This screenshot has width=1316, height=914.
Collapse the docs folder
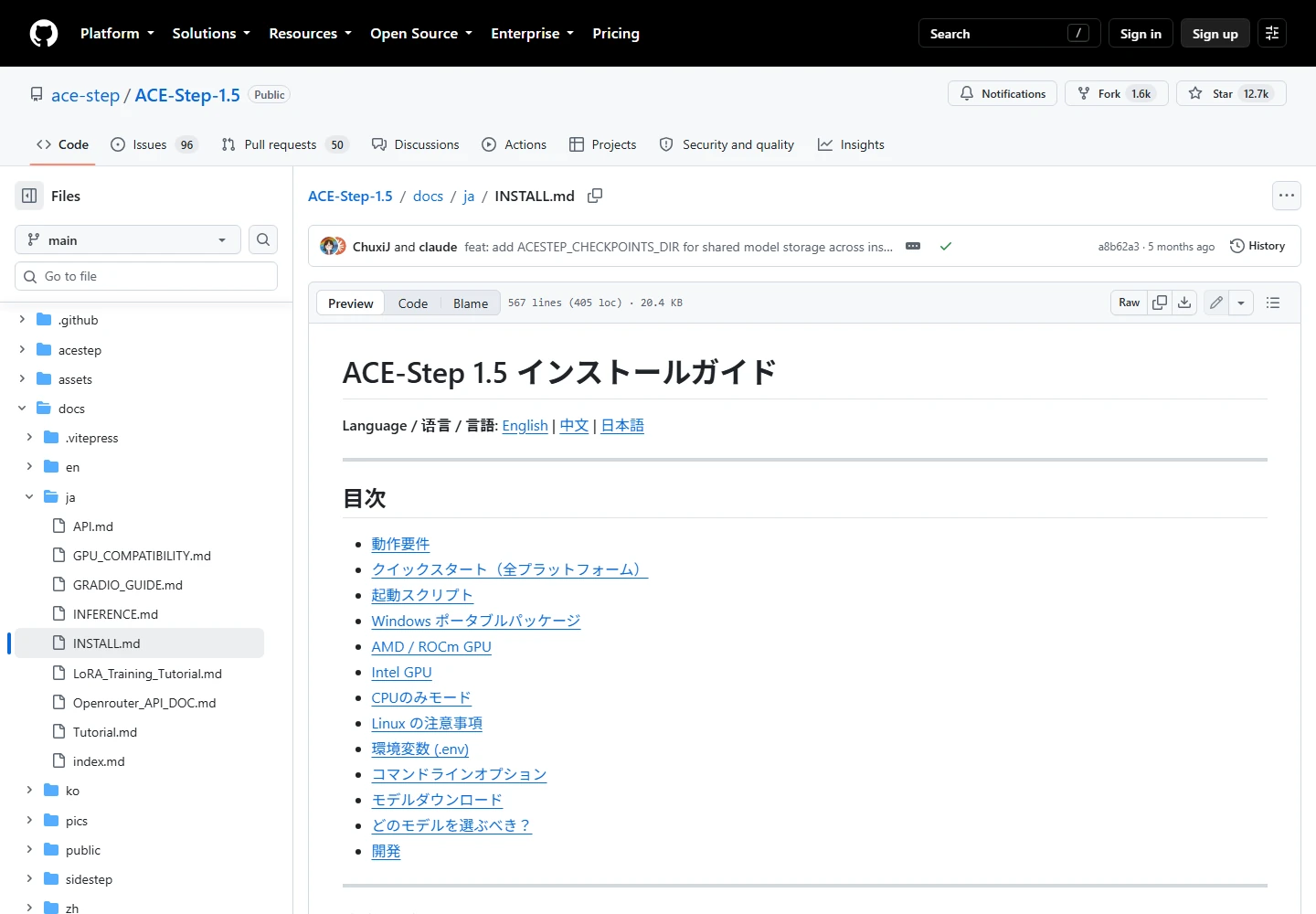coord(22,409)
